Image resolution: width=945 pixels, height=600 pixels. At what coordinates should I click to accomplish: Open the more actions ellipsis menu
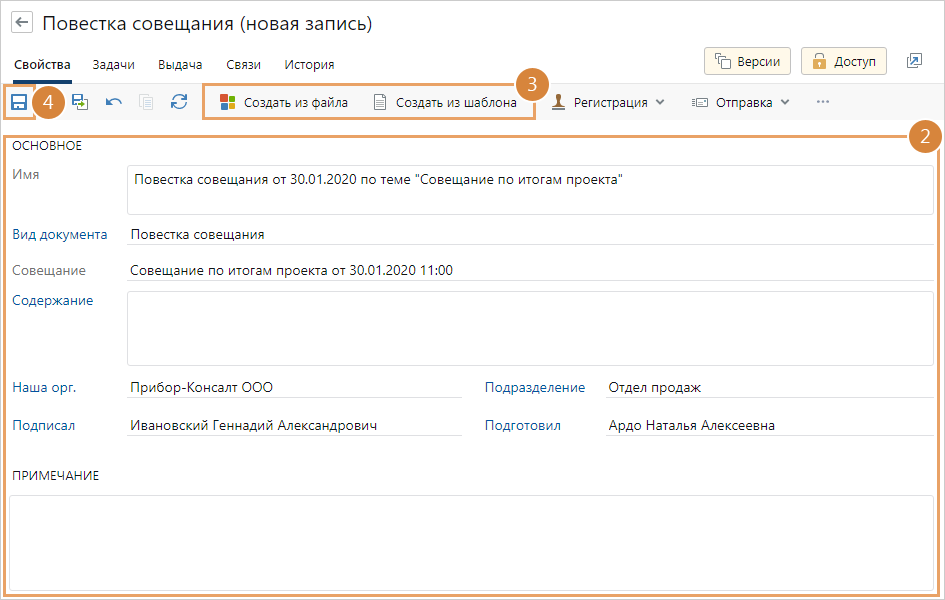point(823,102)
